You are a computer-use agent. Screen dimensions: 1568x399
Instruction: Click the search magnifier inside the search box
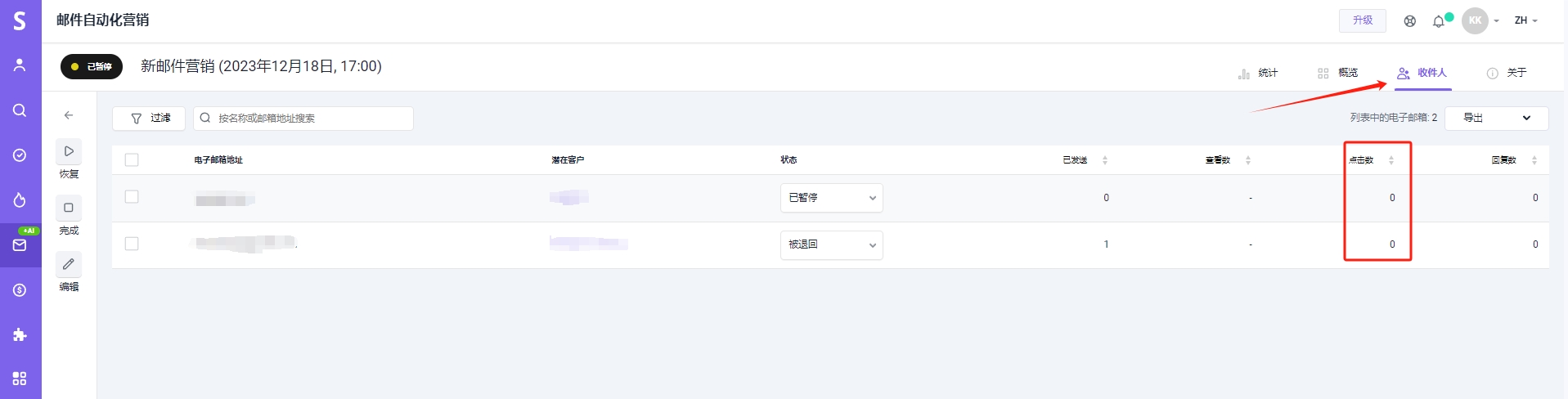click(205, 118)
